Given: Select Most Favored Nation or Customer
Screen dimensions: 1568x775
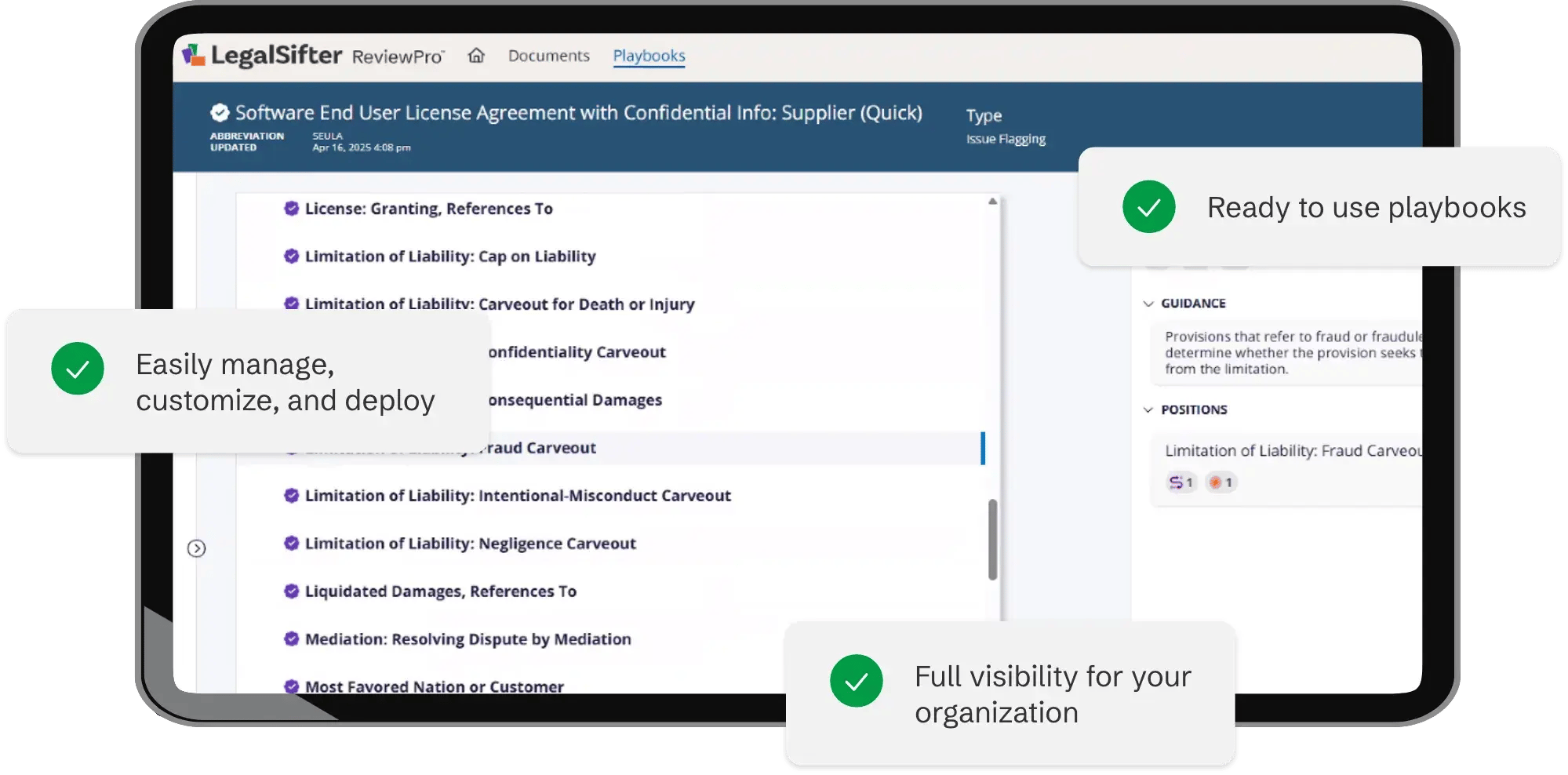Looking at the screenshot, I should coord(434,686).
